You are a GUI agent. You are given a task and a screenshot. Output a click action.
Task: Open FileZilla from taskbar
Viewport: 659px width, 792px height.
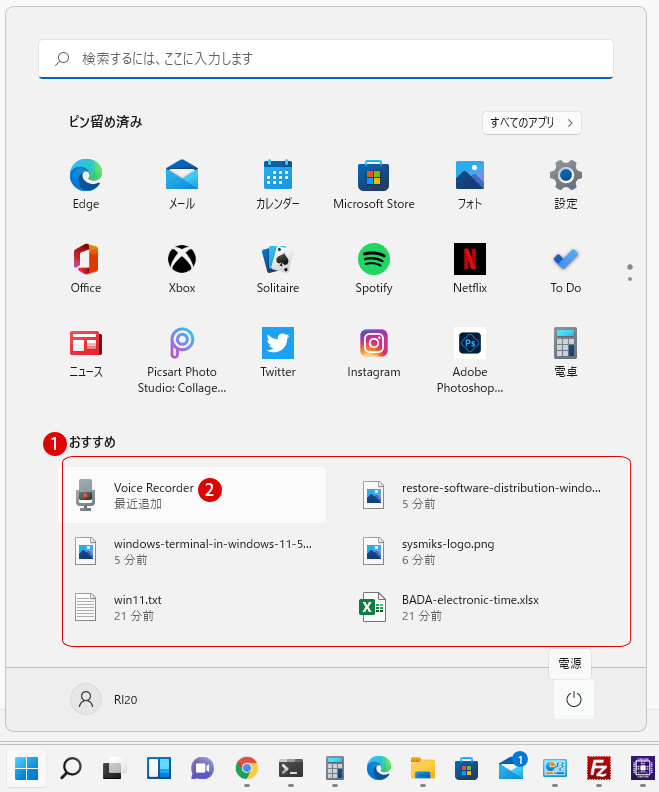coord(599,769)
